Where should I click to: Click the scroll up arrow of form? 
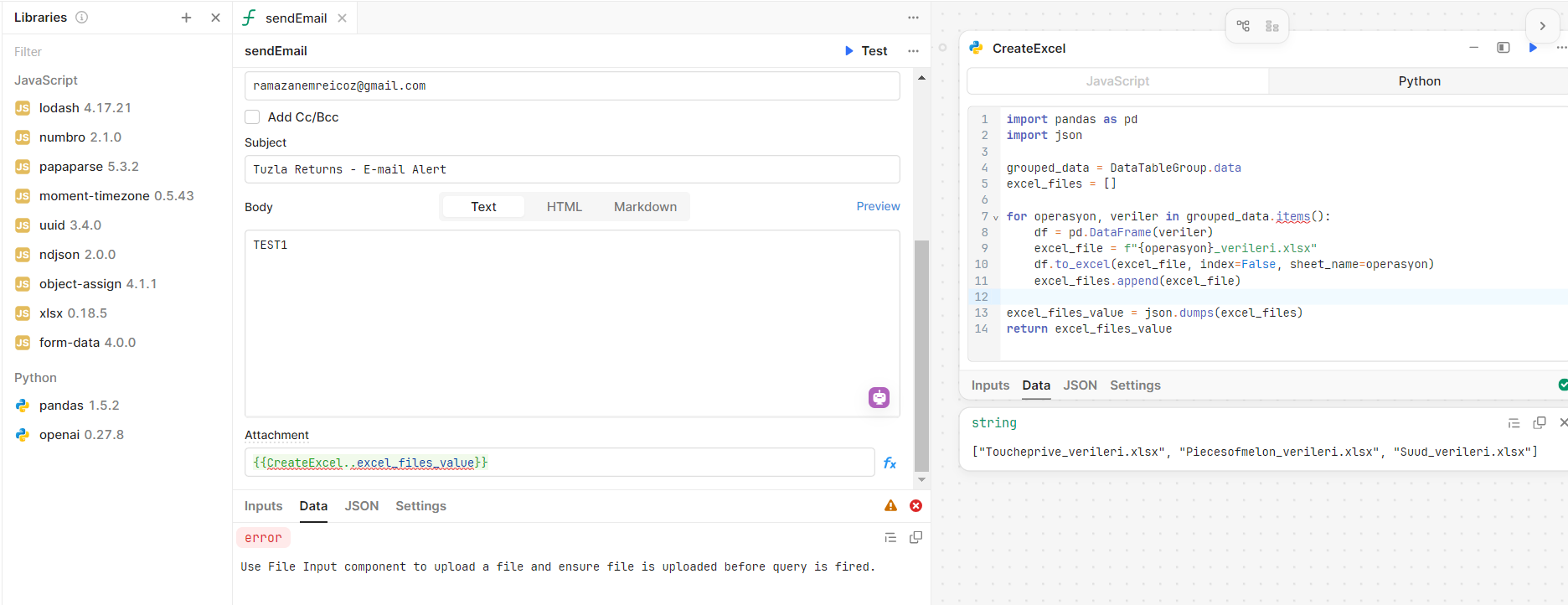click(921, 78)
